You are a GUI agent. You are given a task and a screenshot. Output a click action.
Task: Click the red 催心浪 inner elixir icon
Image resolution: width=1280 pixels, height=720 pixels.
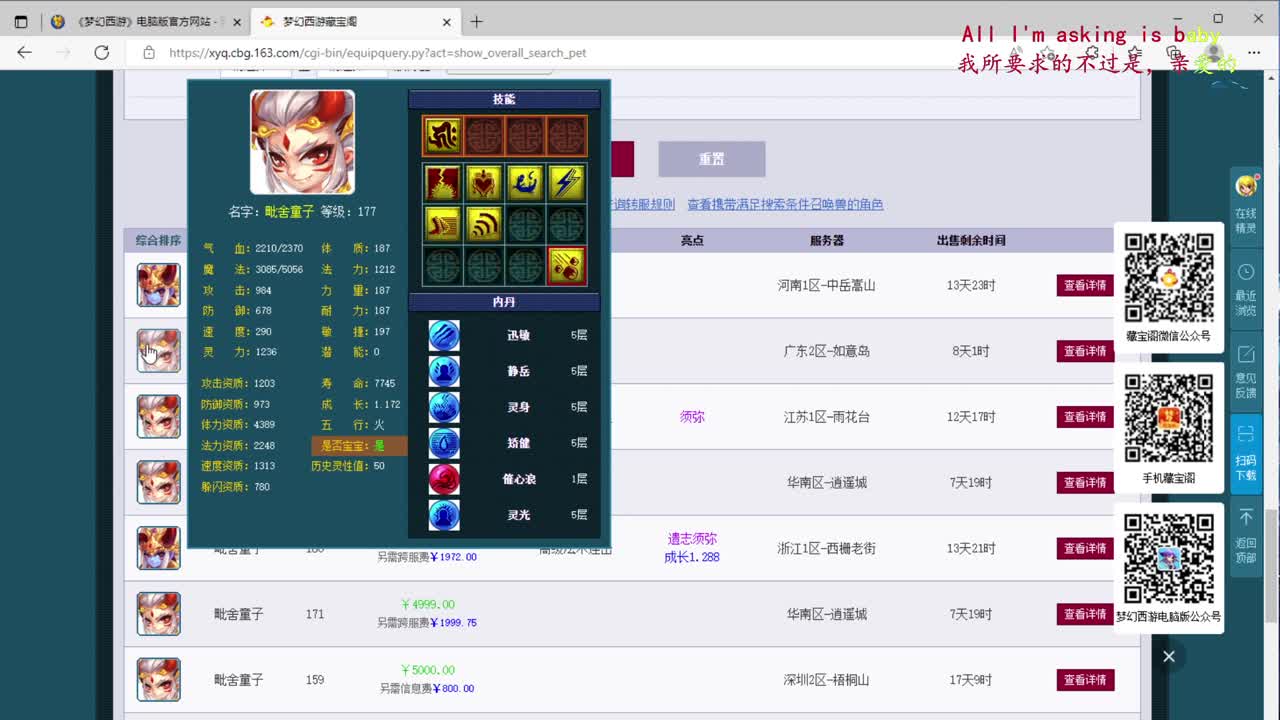(x=444, y=479)
